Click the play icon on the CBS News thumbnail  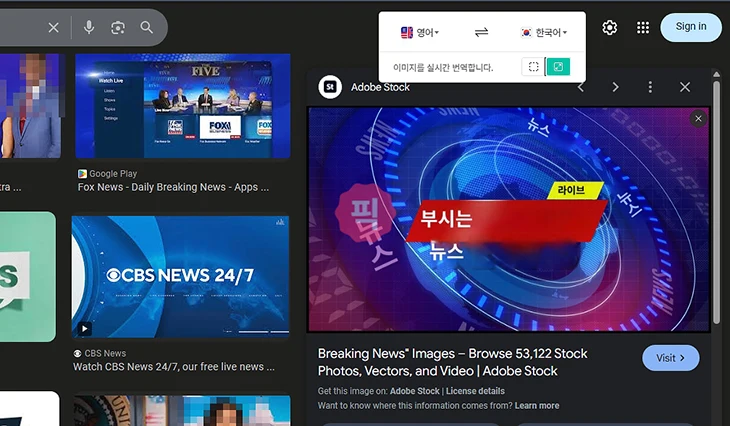coord(84,329)
